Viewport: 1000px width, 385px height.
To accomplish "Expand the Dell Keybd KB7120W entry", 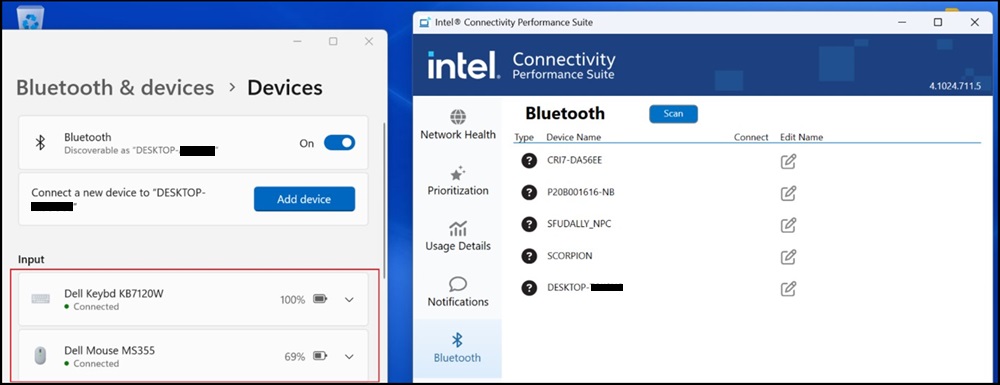I will 349,300.
